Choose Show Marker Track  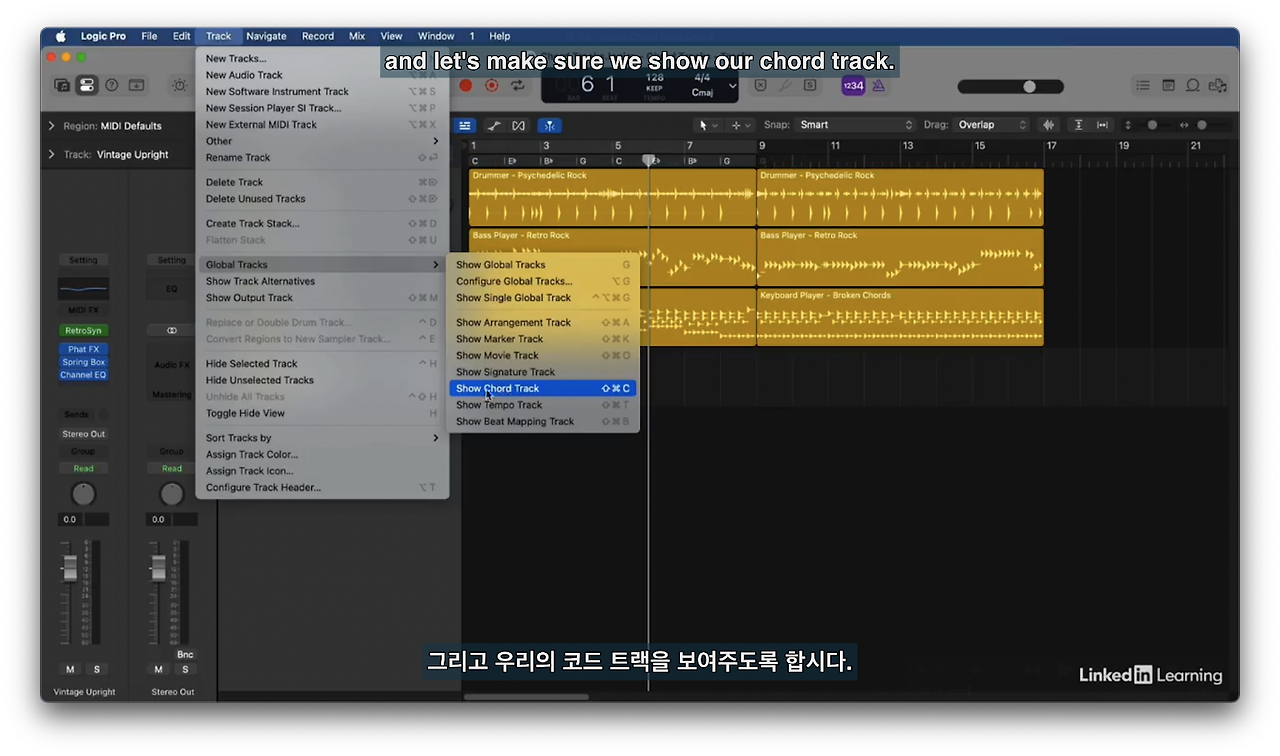[543, 339]
